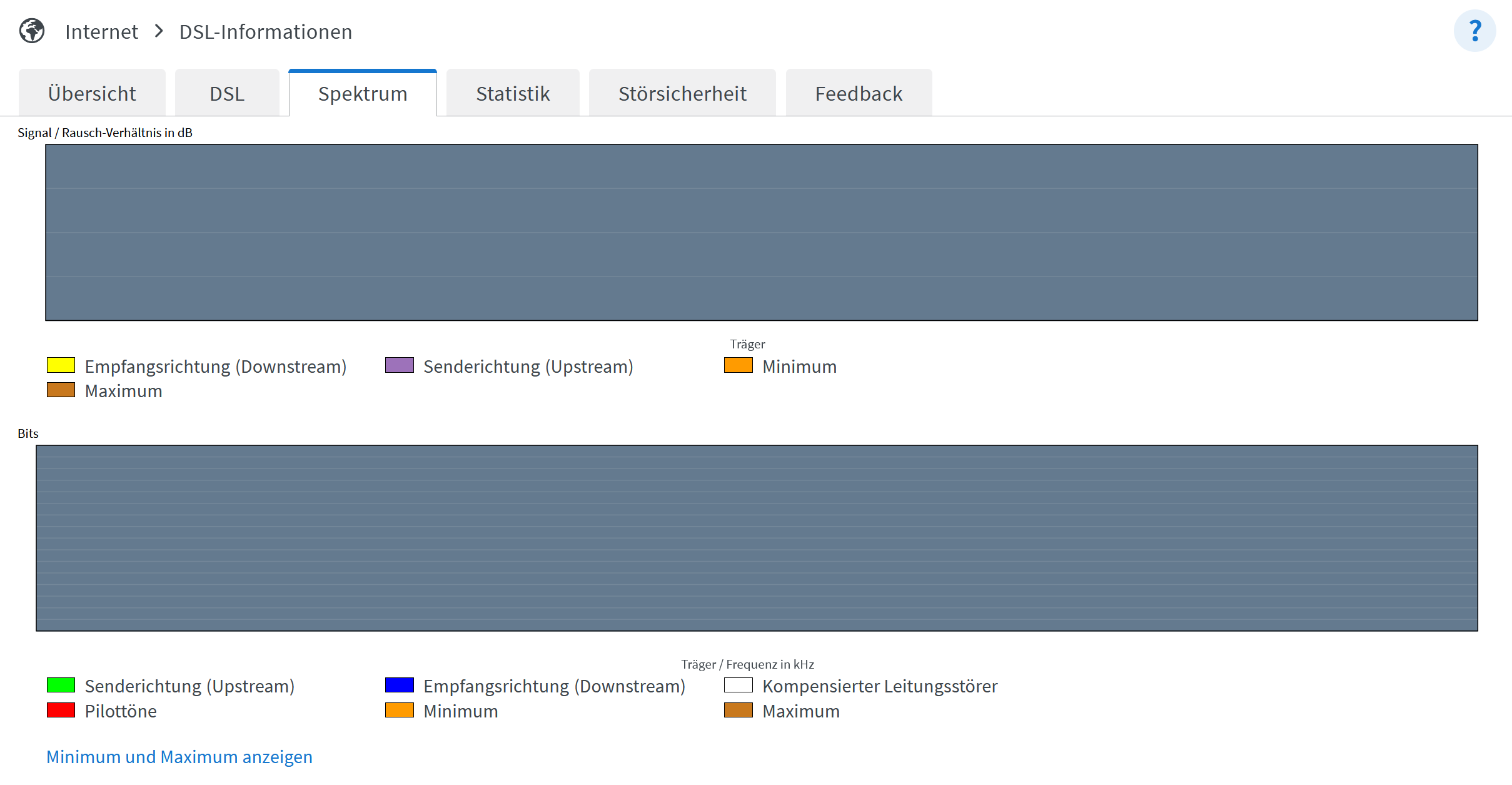Click inside the Signal/Rausch-Verhältnis chart

(761, 233)
